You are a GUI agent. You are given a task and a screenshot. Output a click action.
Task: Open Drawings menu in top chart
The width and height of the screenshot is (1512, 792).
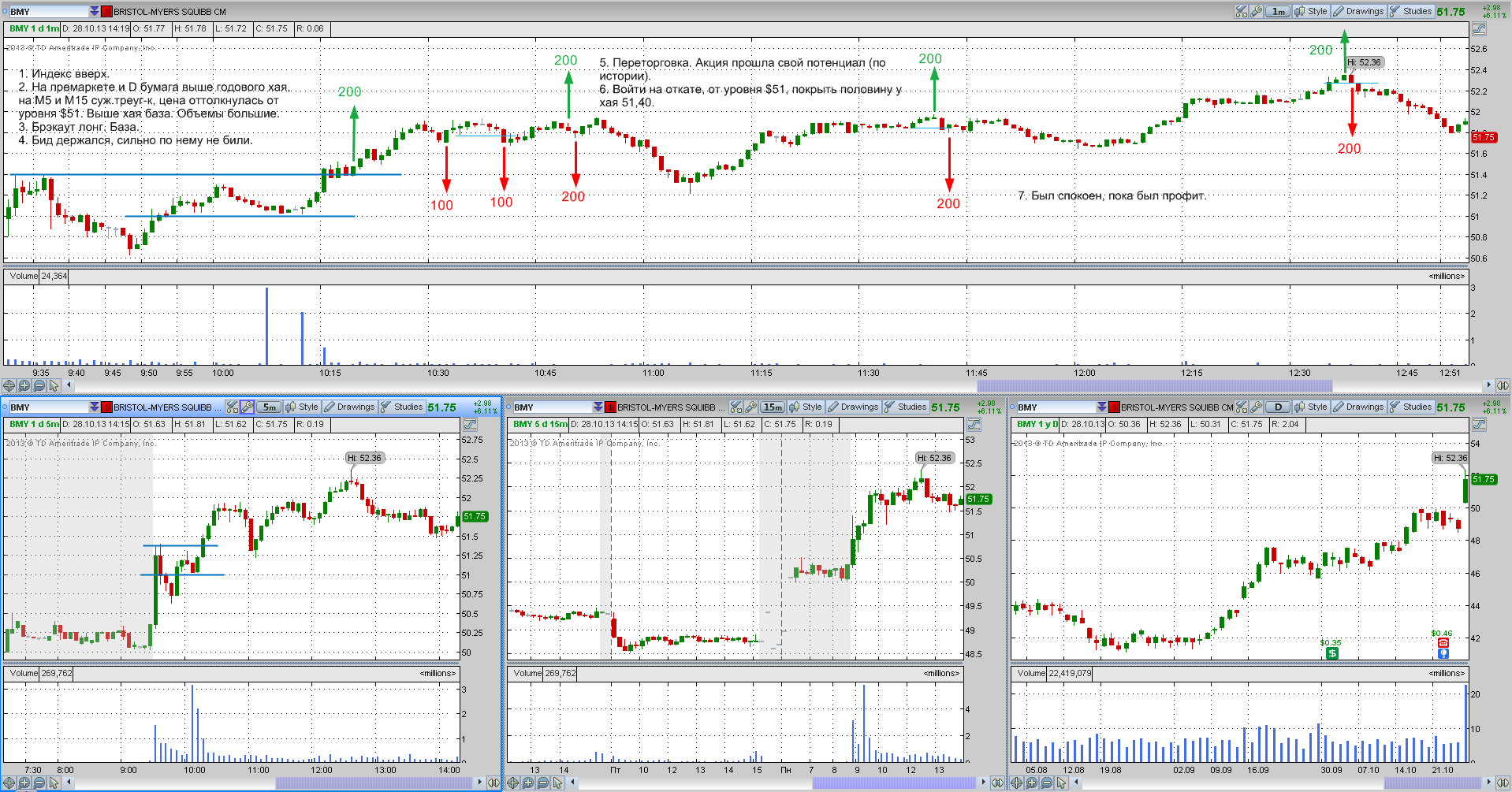pos(1358,11)
